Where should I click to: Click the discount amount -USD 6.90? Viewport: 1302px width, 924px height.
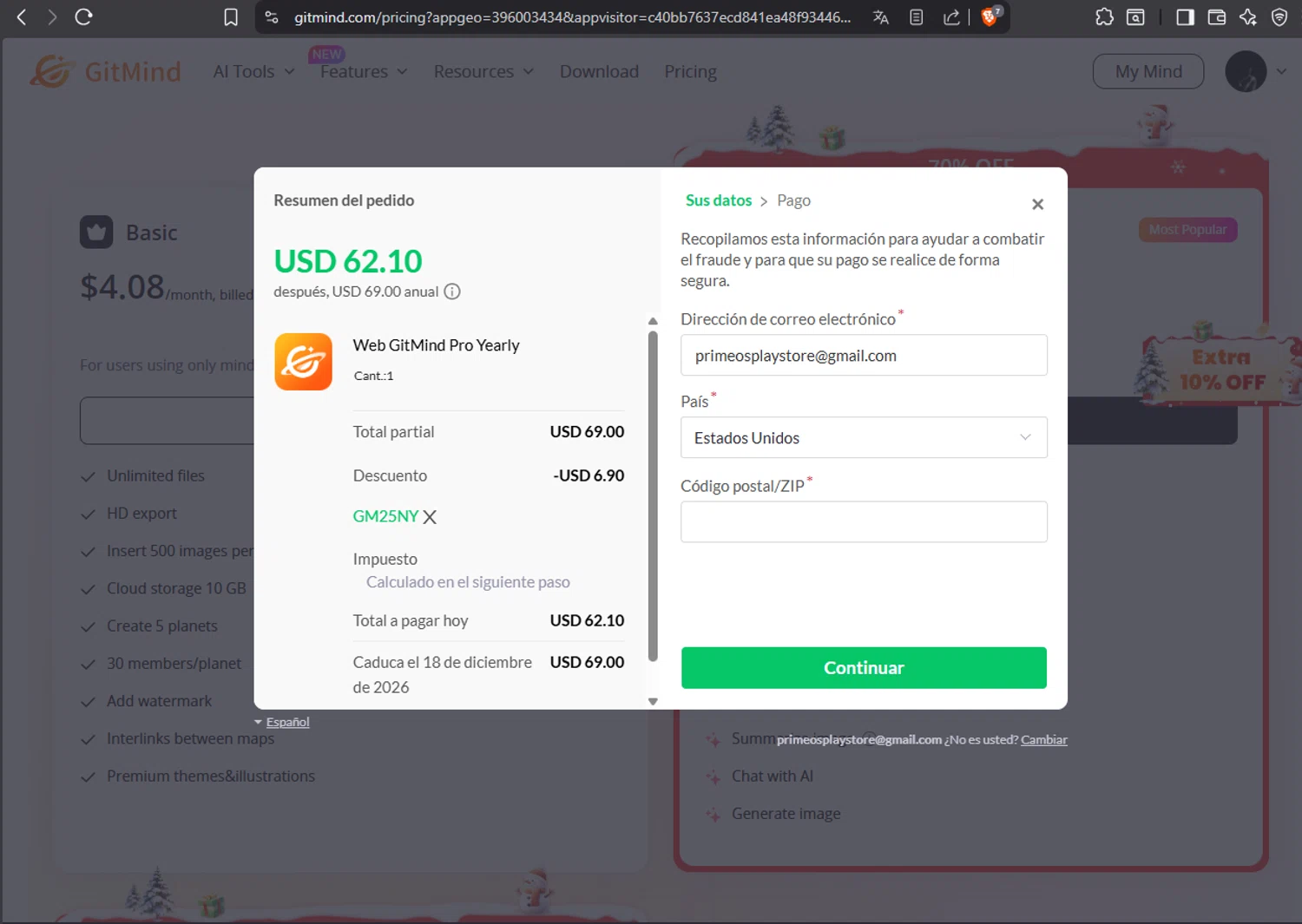[589, 475]
